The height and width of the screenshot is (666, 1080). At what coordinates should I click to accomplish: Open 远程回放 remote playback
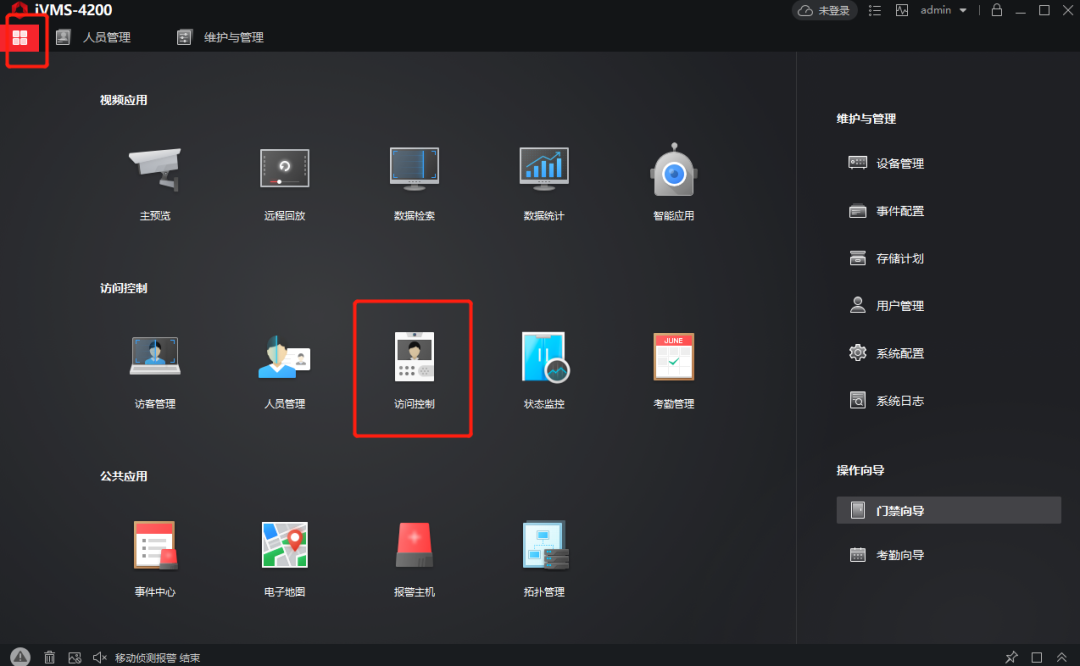[284, 180]
